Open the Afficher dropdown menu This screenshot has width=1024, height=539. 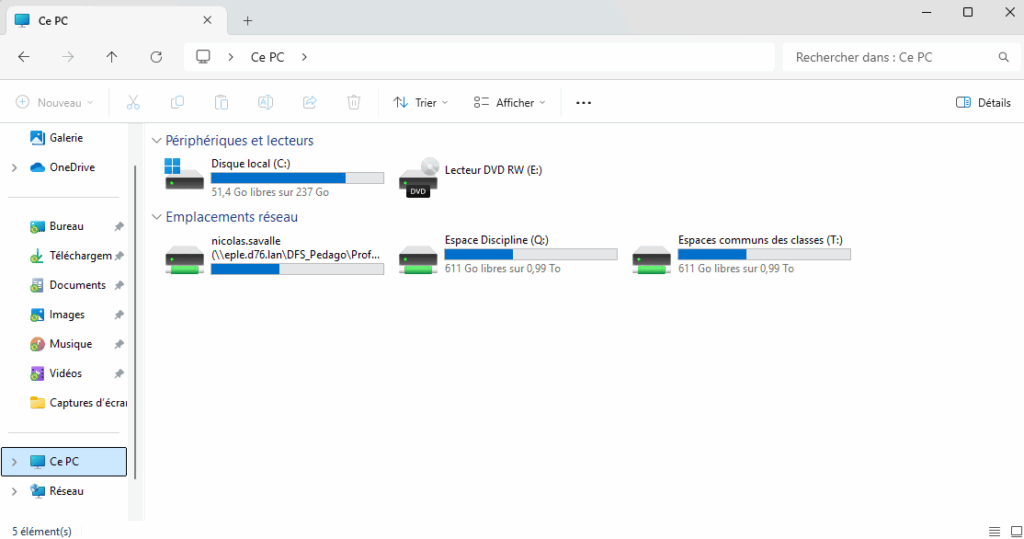pos(510,102)
